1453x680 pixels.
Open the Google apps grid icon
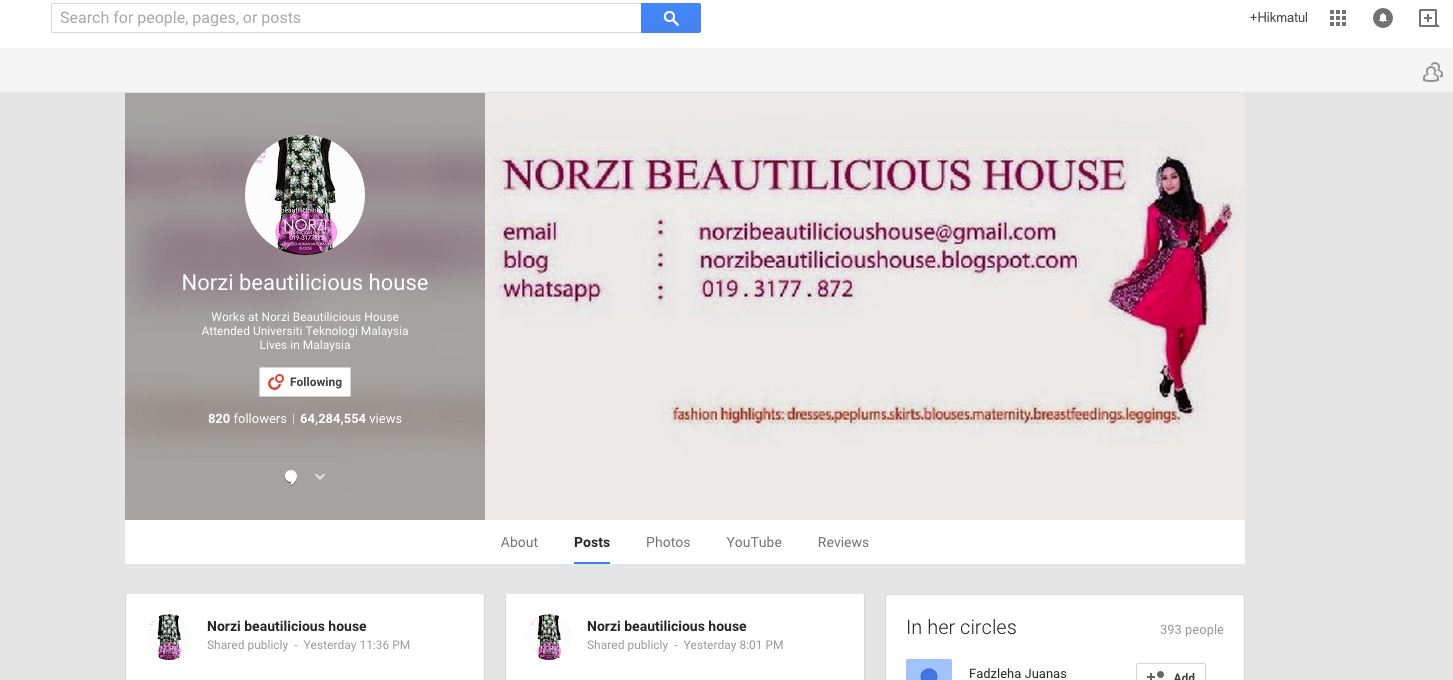(x=1338, y=18)
